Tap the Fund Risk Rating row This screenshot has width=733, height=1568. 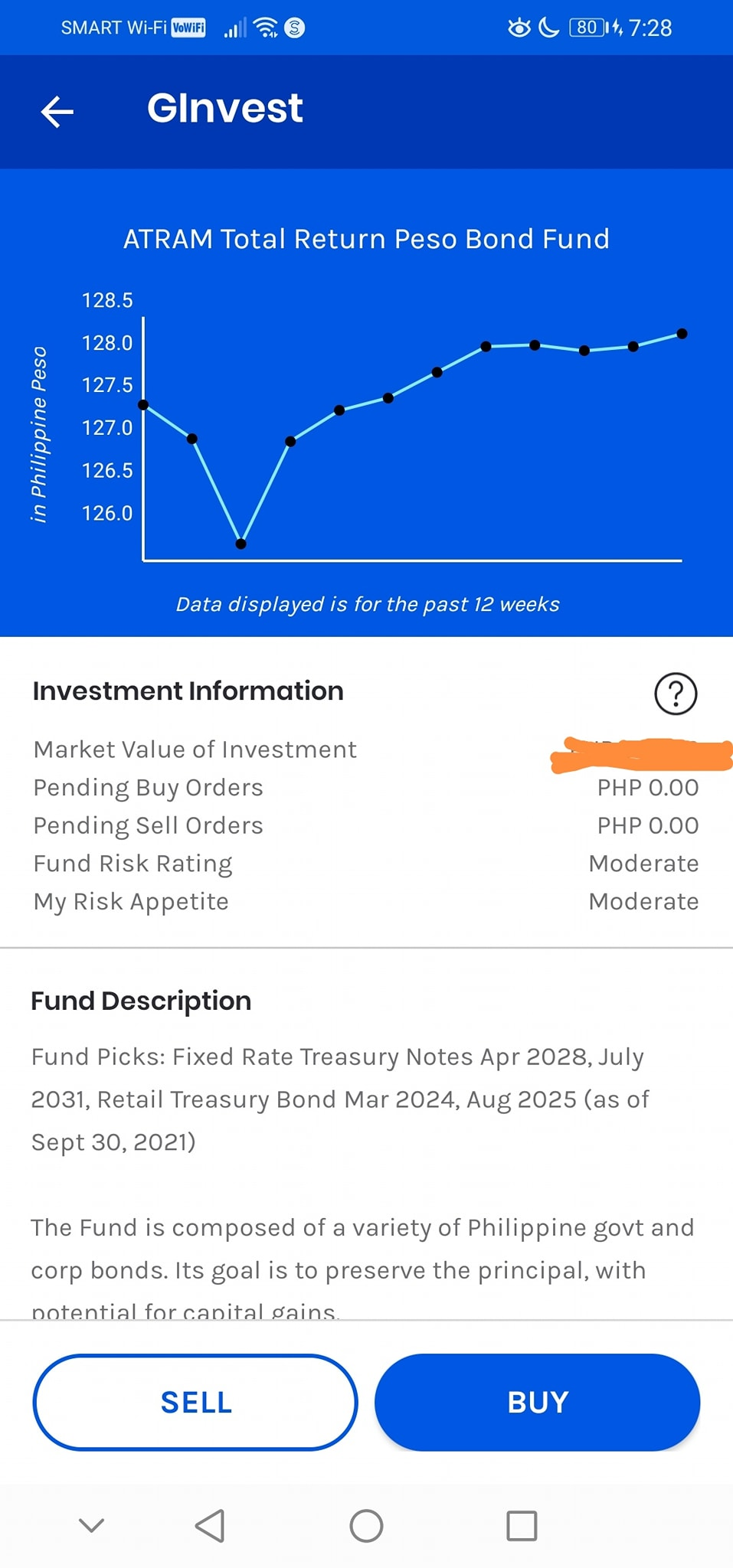pyautogui.click(x=366, y=864)
